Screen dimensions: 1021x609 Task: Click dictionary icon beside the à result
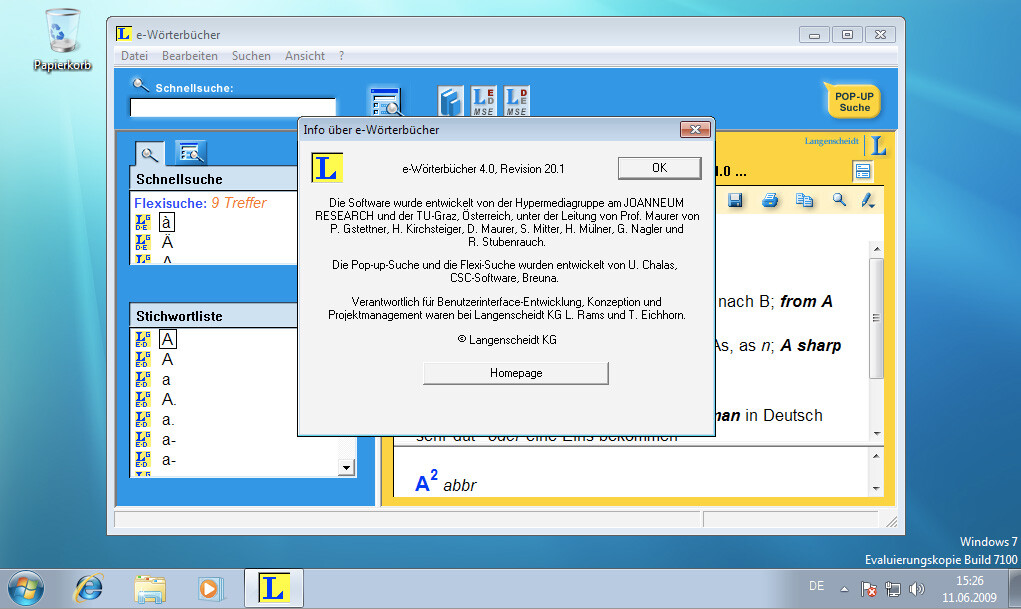[143, 222]
